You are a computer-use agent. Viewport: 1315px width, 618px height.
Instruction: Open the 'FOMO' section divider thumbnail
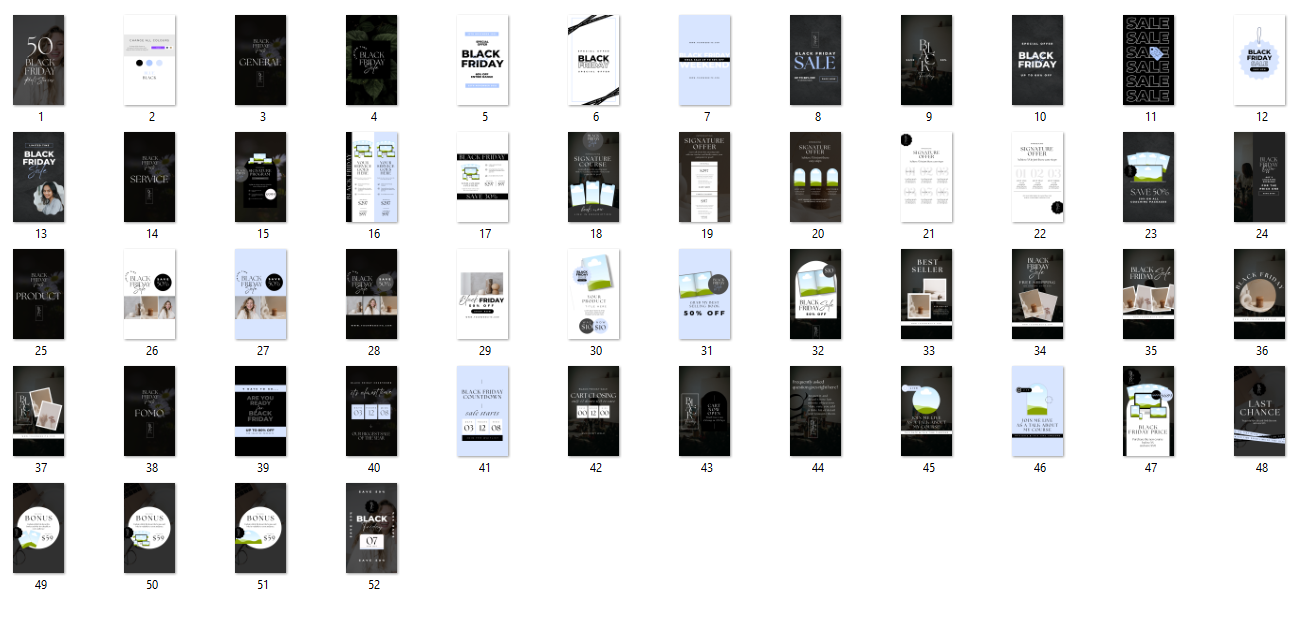150,411
